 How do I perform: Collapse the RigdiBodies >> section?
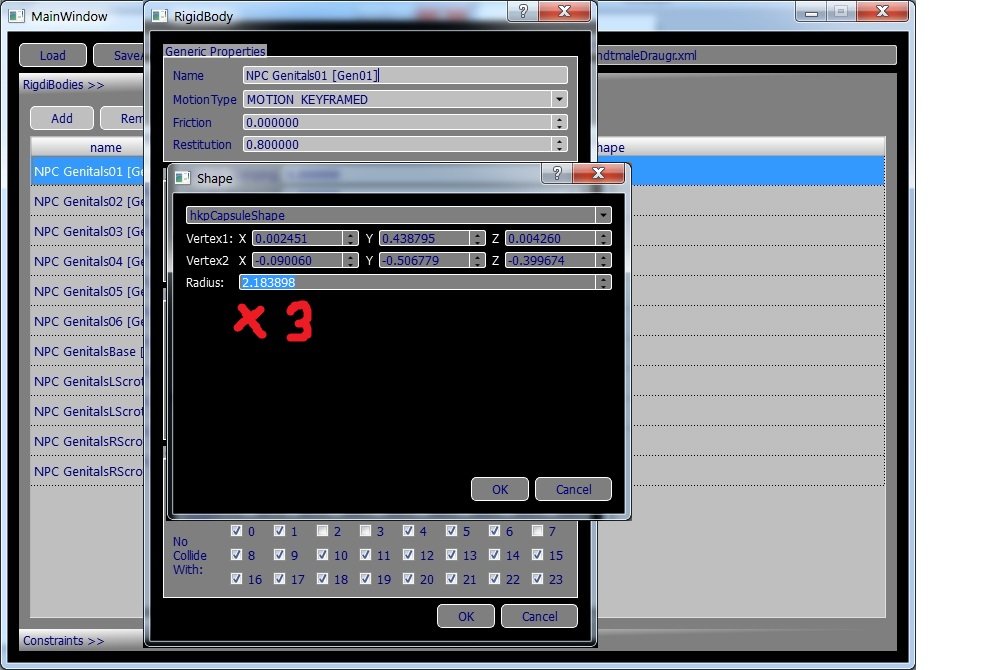coord(63,84)
